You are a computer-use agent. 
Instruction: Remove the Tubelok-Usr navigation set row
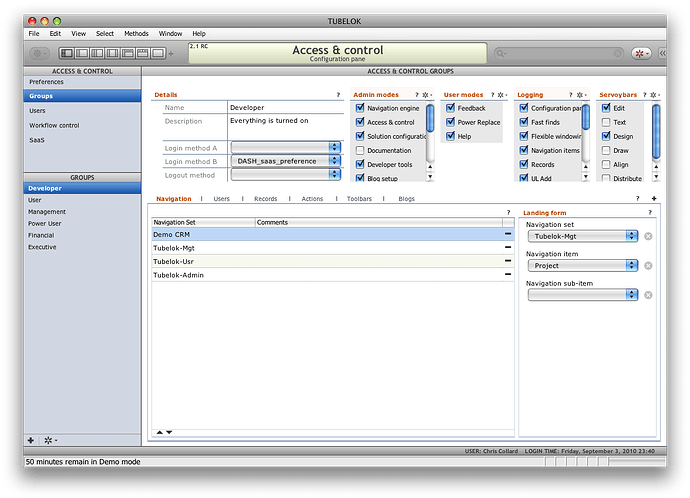tap(508, 261)
